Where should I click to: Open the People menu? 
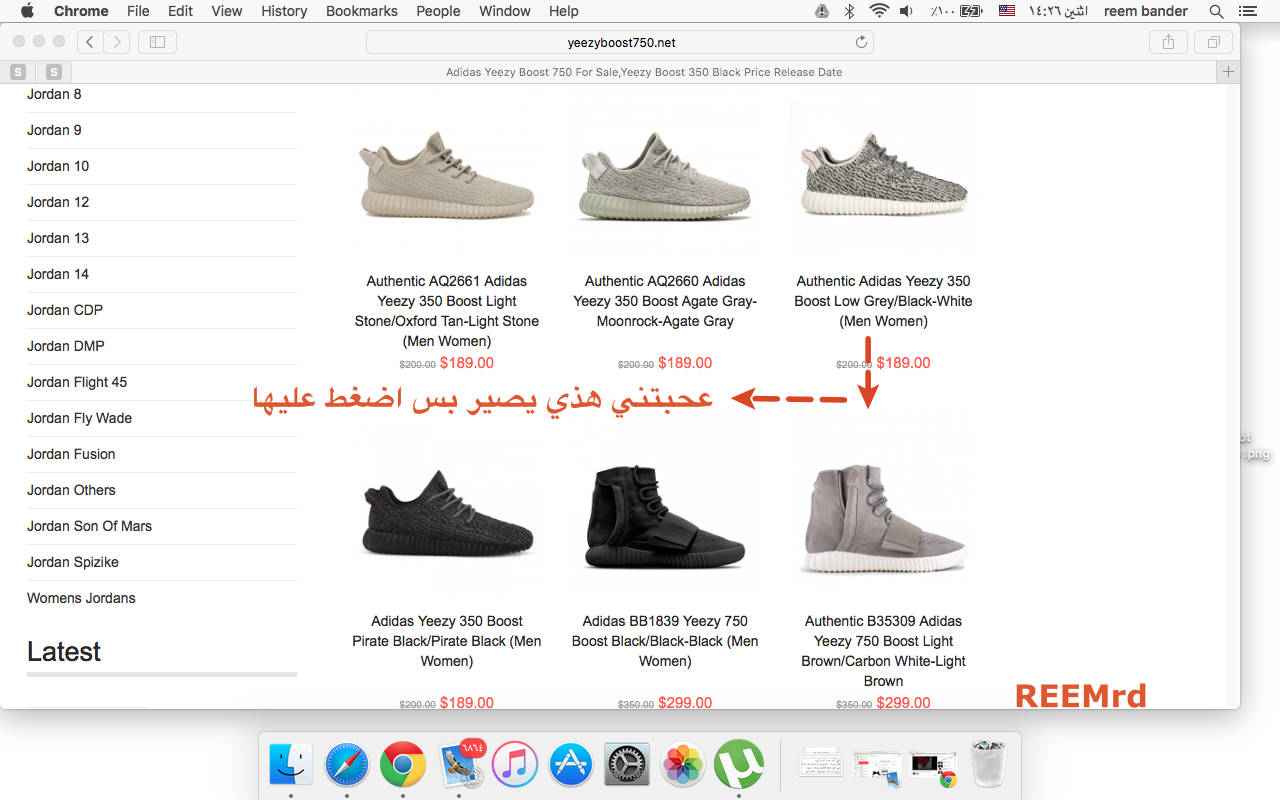(x=438, y=11)
